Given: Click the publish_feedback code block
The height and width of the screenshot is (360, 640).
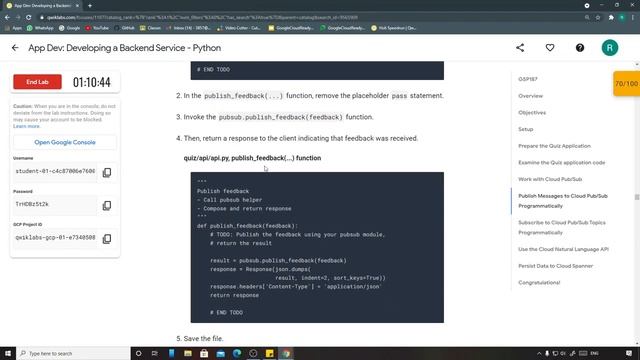Looking at the screenshot, I should (317, 247).
